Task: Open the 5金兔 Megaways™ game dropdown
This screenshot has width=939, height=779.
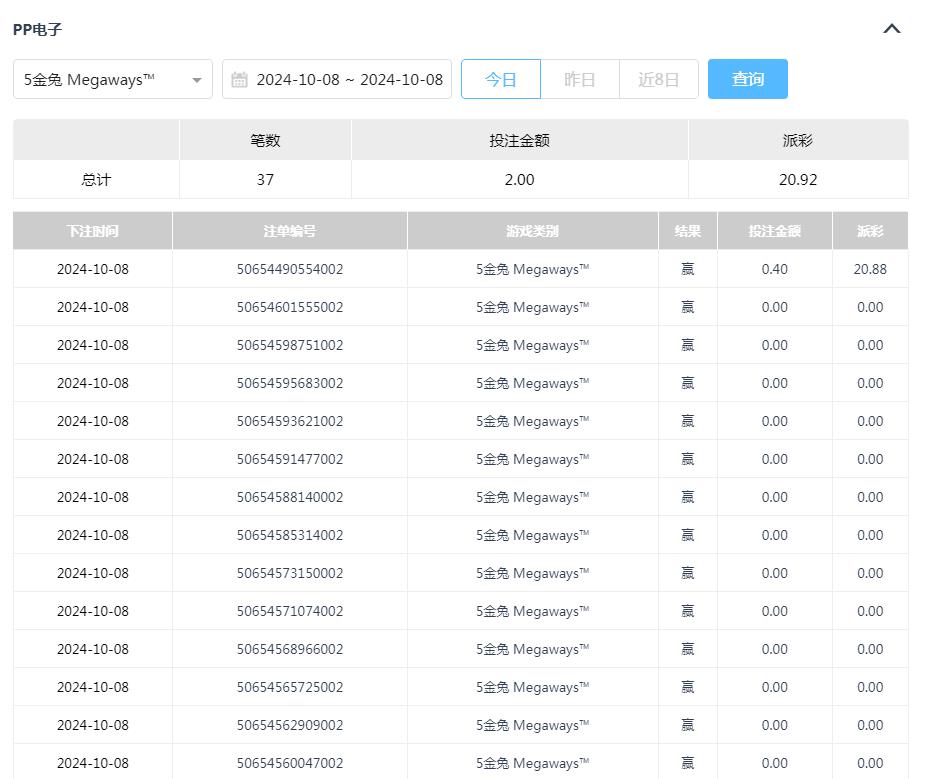Action: tap(100, 79)
